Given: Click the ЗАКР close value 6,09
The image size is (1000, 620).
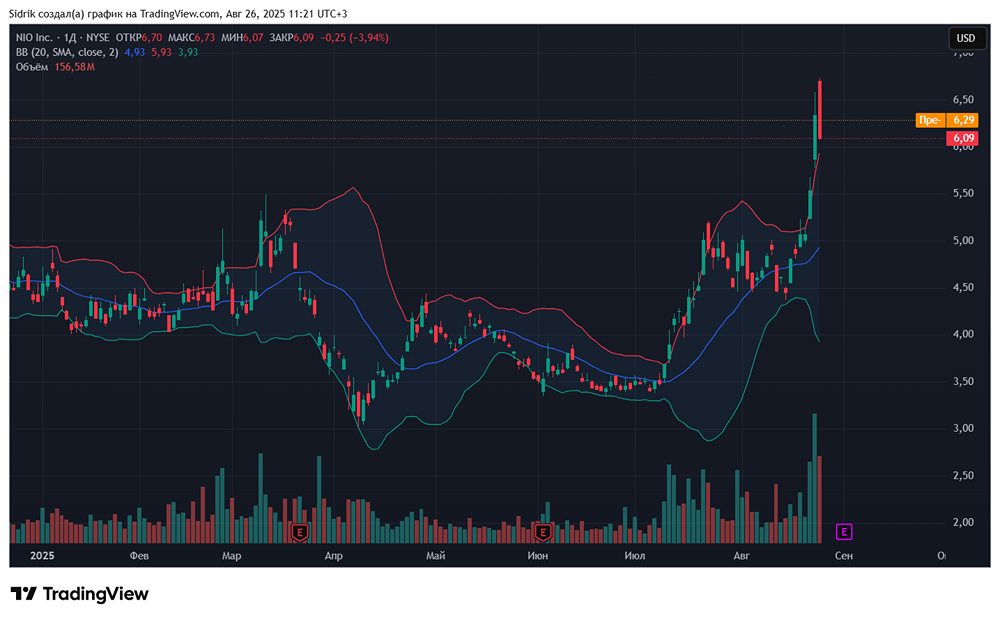Looking at the screenshot, I should point(304,38).
